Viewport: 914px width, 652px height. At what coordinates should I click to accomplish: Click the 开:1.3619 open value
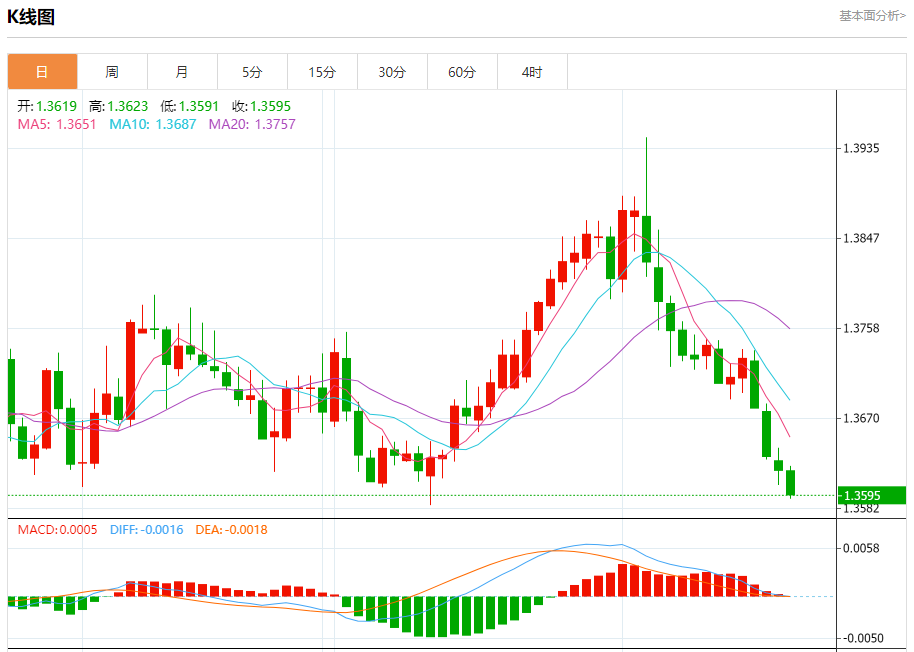click(x=47, y=106)
